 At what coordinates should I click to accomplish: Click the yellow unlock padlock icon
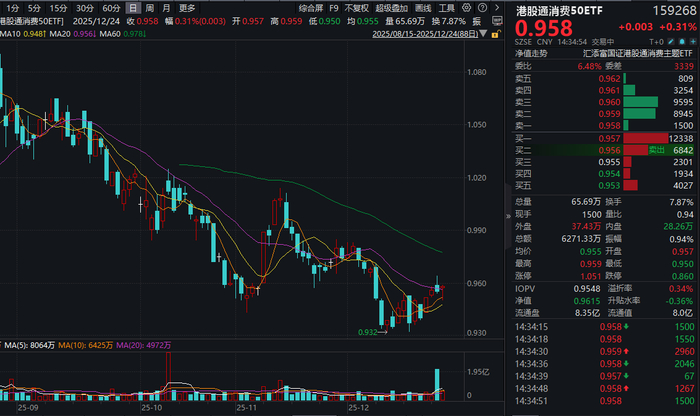[x=496, y=34]
